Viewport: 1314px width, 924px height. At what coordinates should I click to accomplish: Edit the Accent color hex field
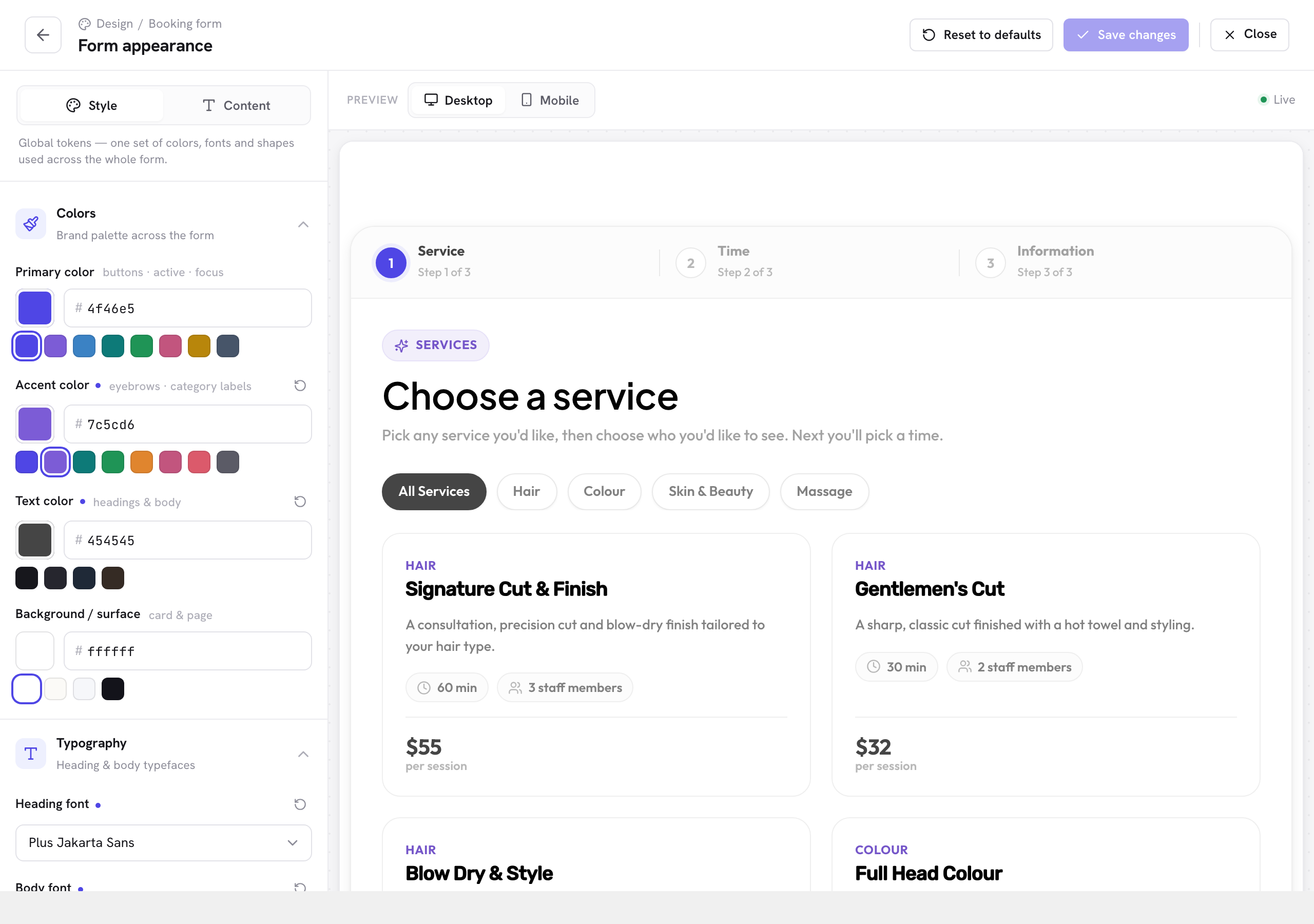point(188,424)
